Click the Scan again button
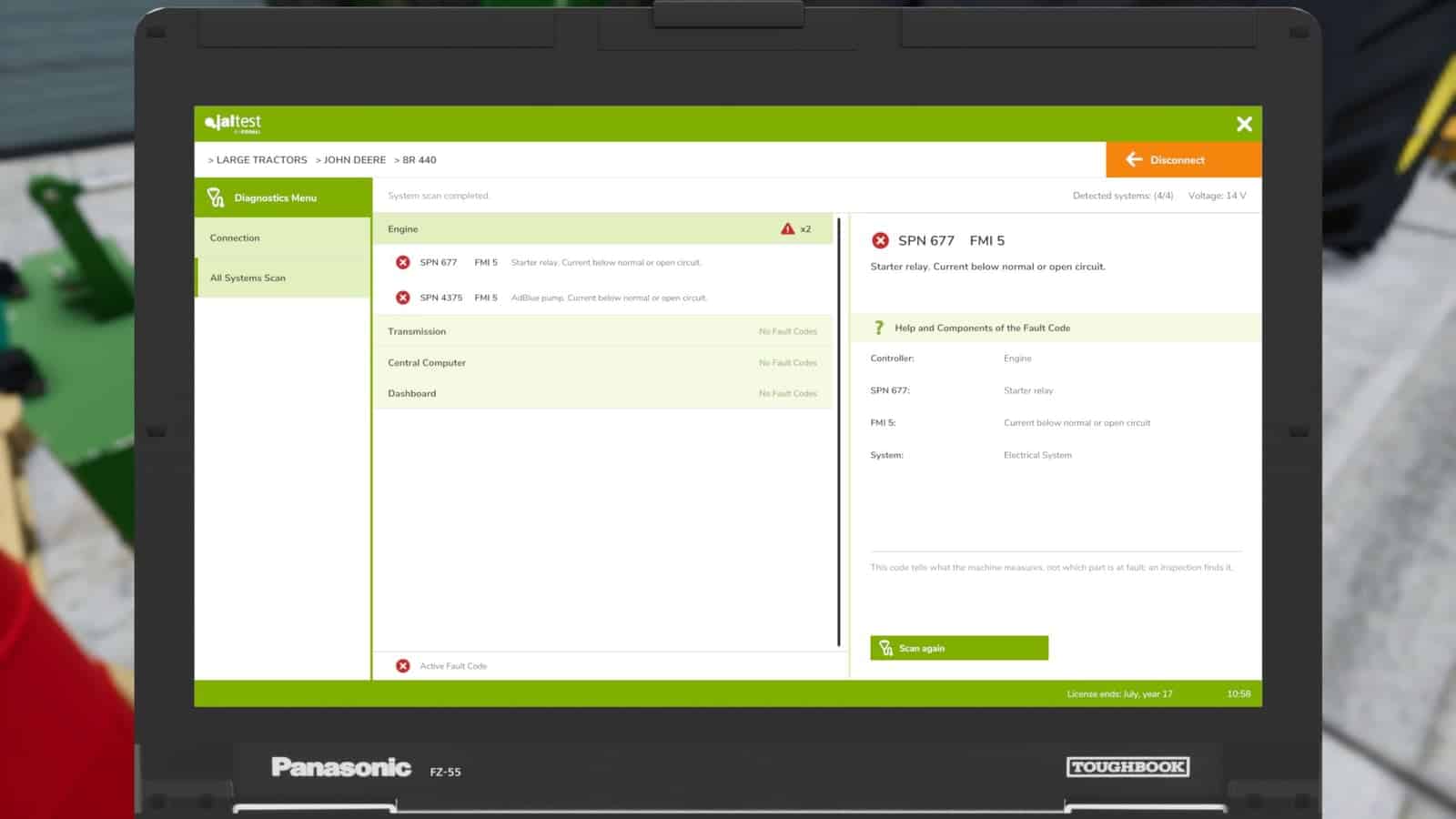This screenshot has width=1456, height=819. (959, 648)
